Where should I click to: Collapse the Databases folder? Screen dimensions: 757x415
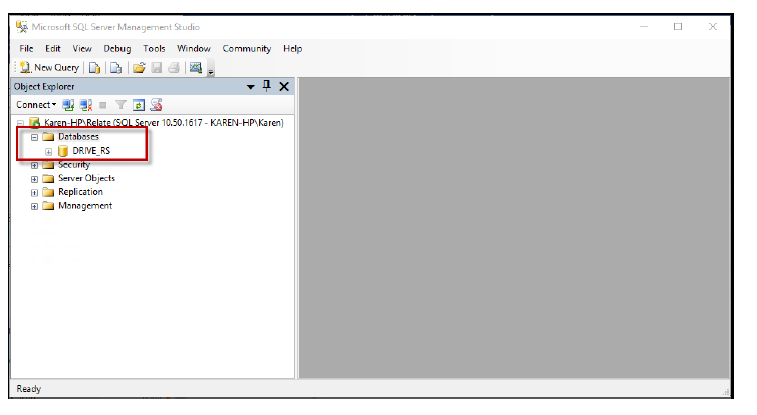(34, 138)
